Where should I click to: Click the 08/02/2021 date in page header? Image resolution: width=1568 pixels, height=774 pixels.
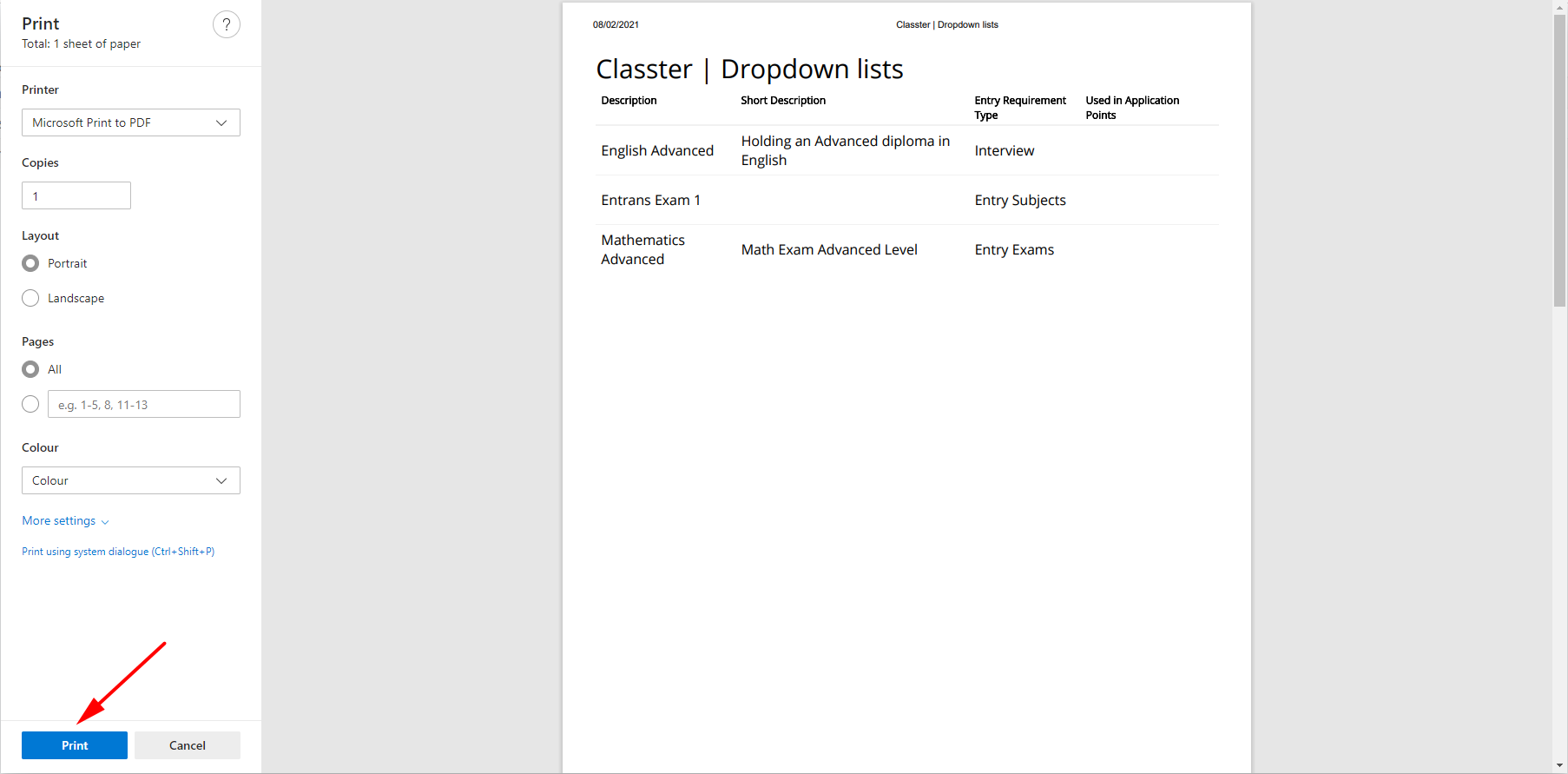coord(616,24)
